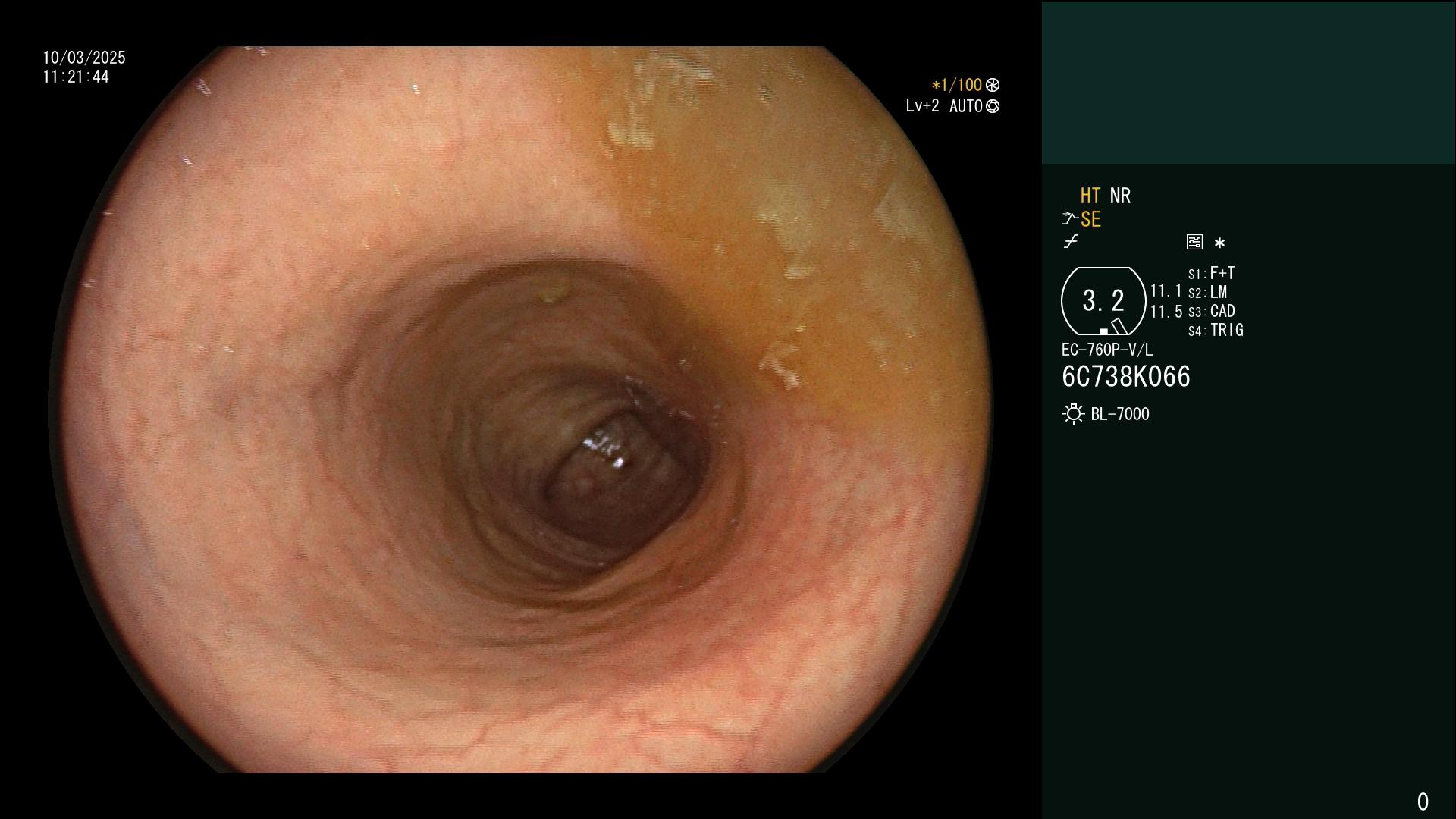Click the S1: F+T switch assignment
This screenshot has width=1456, height=819.
click(1211, 273)
